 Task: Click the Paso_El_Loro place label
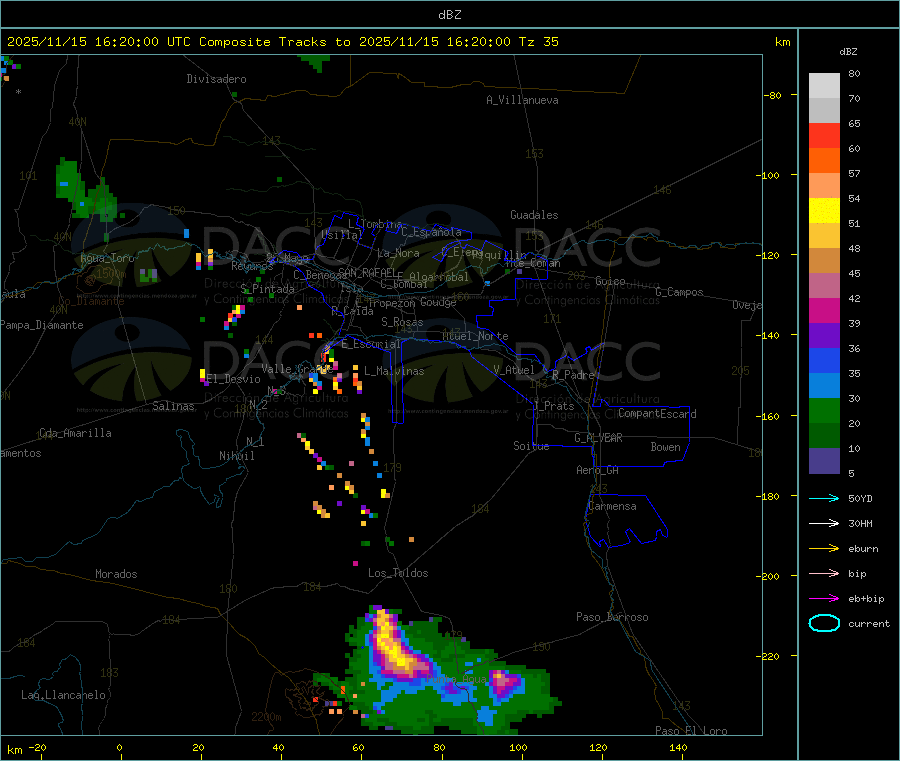coord(691,731)
